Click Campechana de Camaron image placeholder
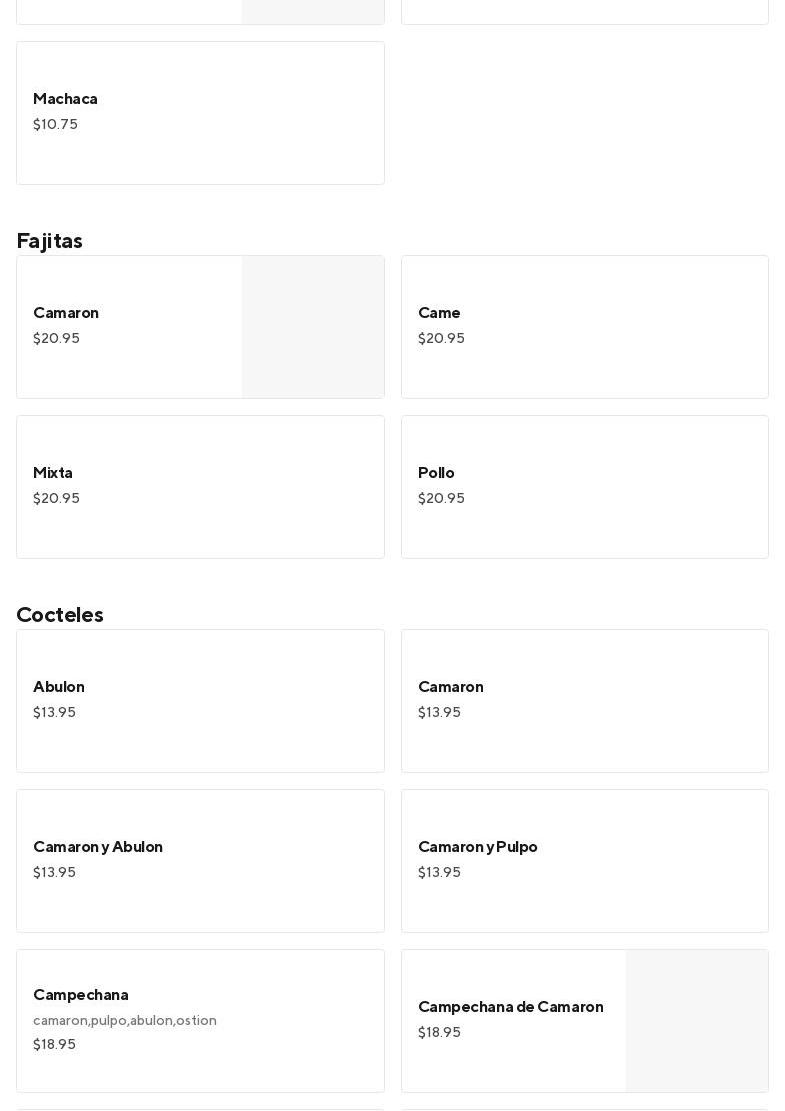 697,1021
